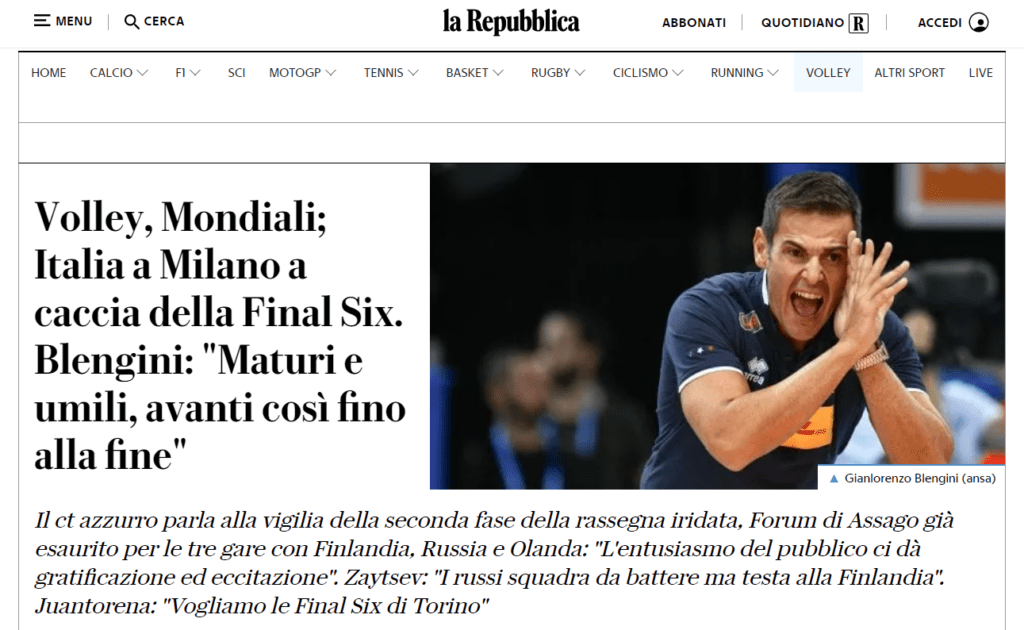
Task: Click the la Repubblica masthead logo
Action: (511, 22)
